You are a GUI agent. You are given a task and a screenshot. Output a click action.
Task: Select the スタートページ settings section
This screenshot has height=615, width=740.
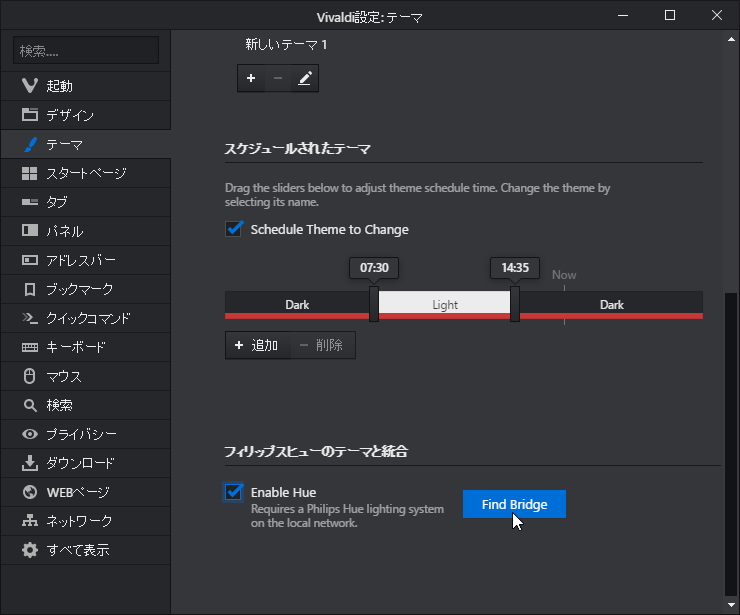point(85,173)
